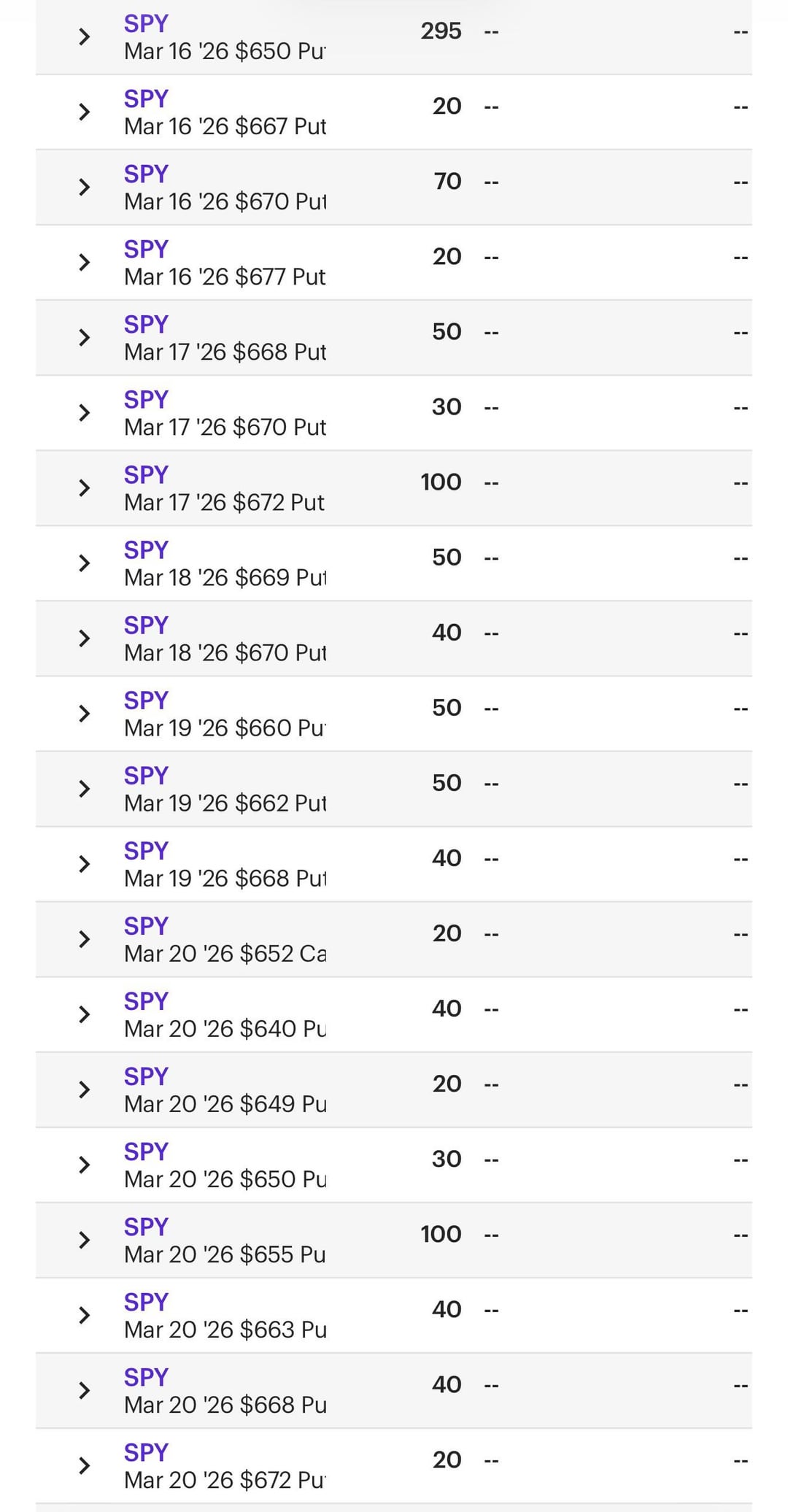Expand the Mar 20 '26 $655 Put position

click(85, 1240)
